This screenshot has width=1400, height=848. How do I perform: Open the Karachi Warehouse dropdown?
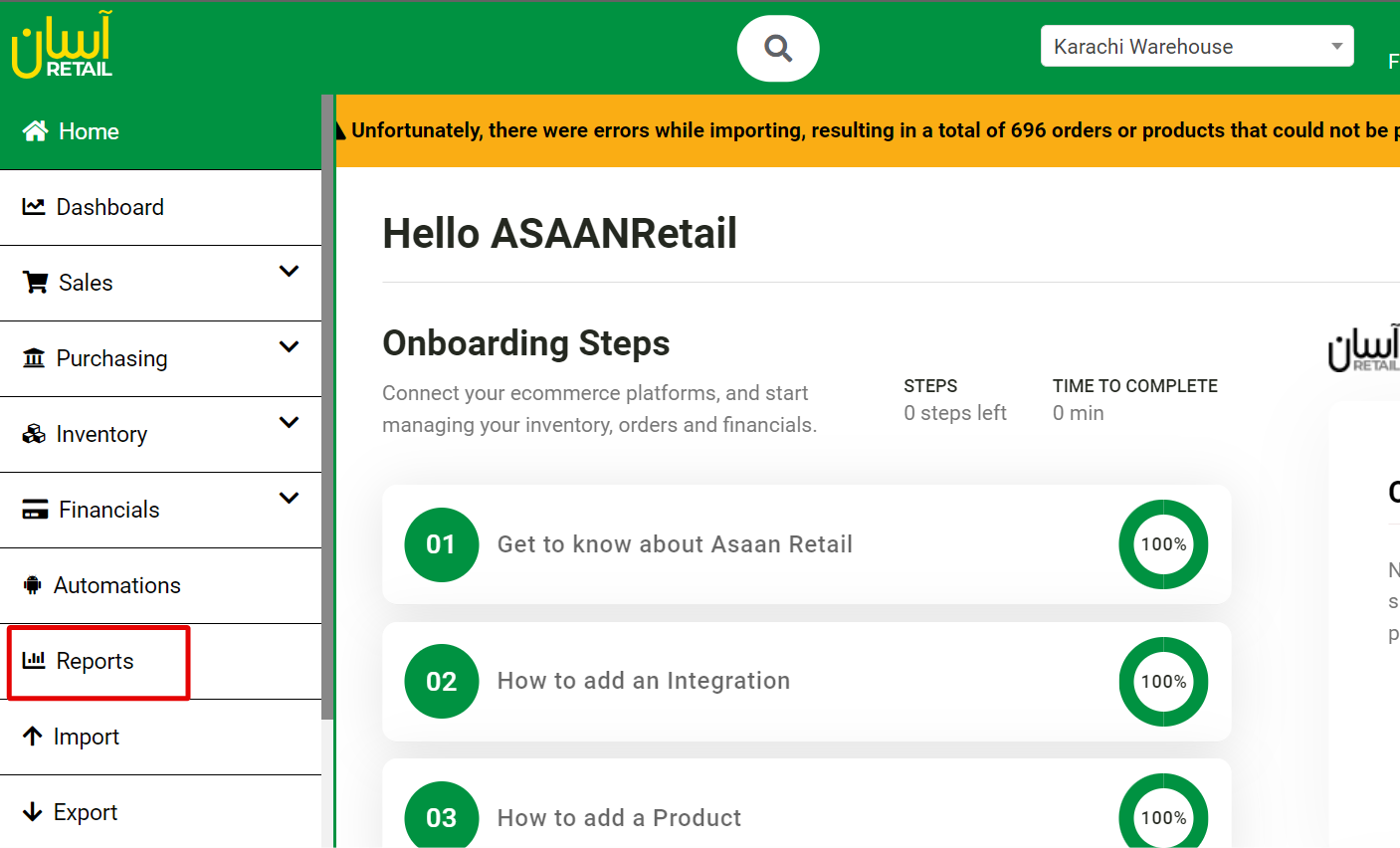click(1197, 46)
